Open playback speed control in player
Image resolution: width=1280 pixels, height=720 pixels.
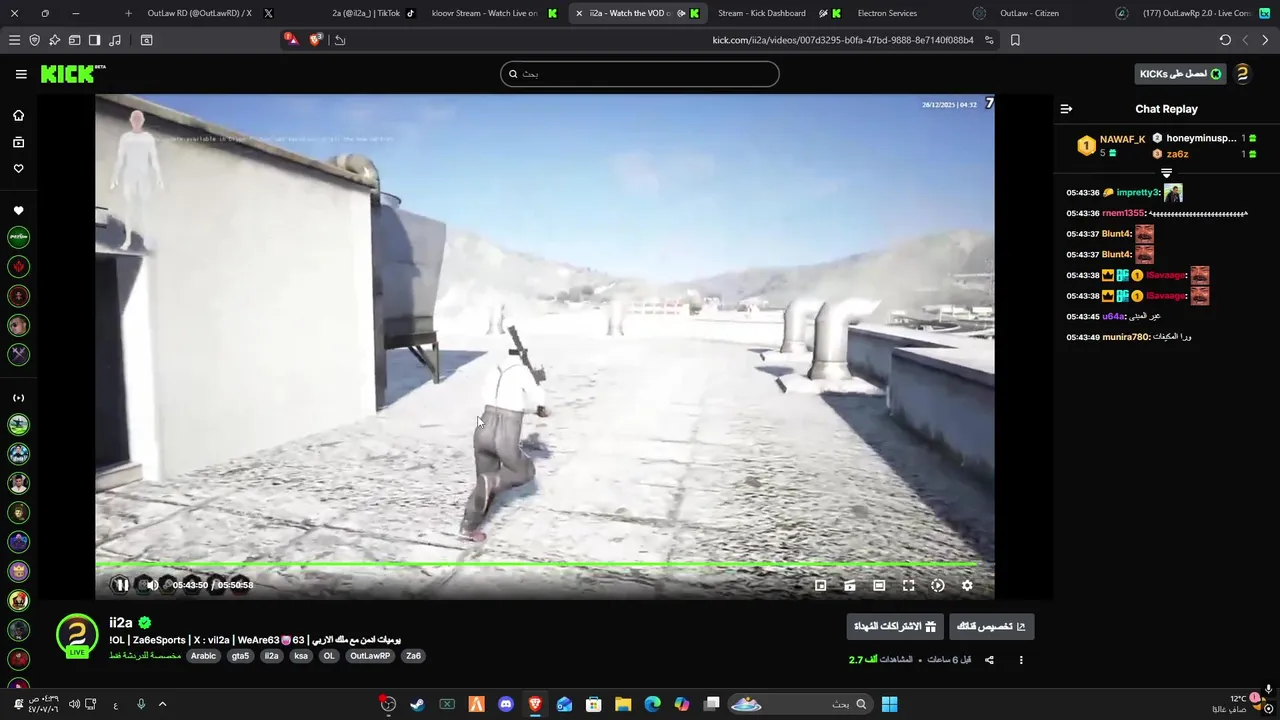[938, 586]
